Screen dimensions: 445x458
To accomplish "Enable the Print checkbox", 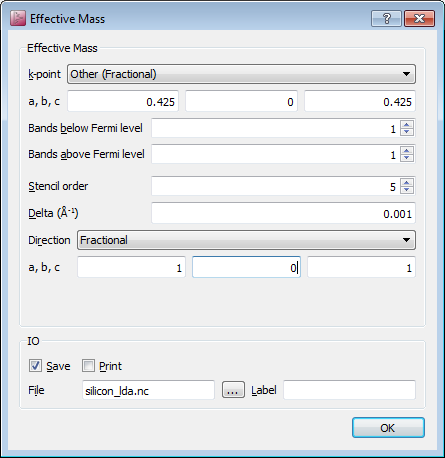I will pyautogui.click(x=88, y=366).
